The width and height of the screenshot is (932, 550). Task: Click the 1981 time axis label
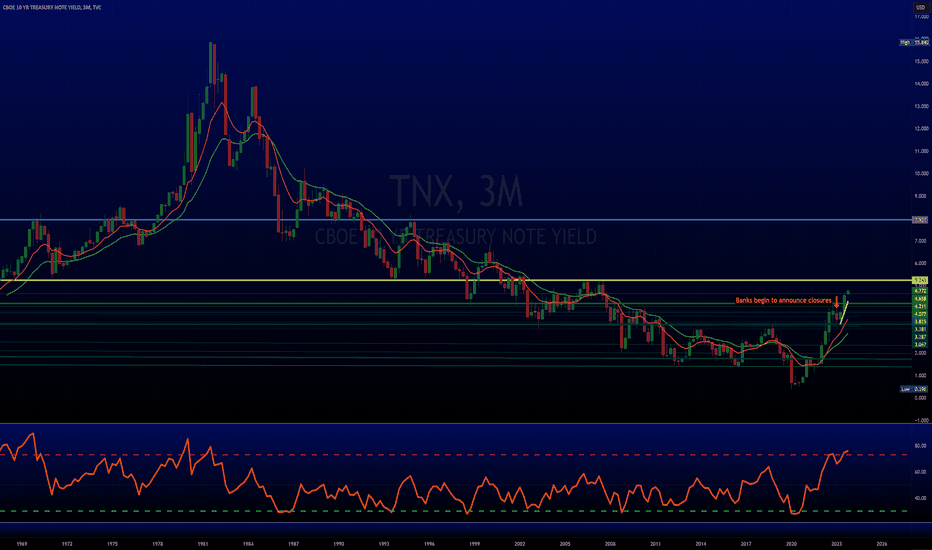coord(203,544)
